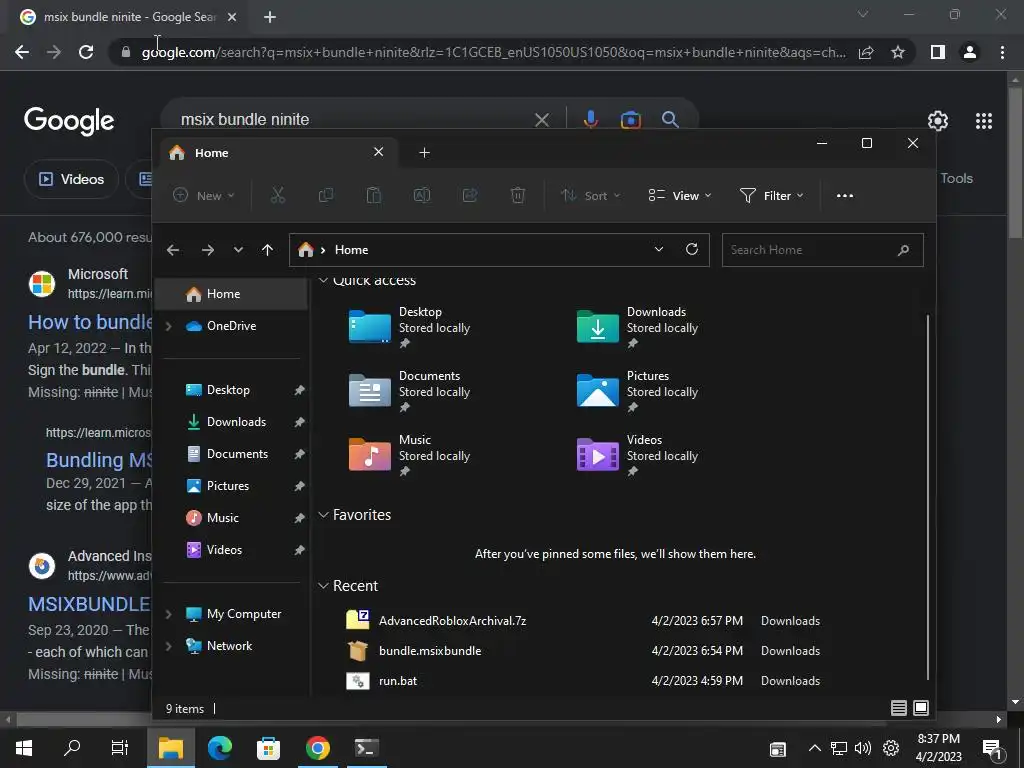1024x768 pixels.
Task: Collapse the Recent section
Action: [x=323, y=586]
